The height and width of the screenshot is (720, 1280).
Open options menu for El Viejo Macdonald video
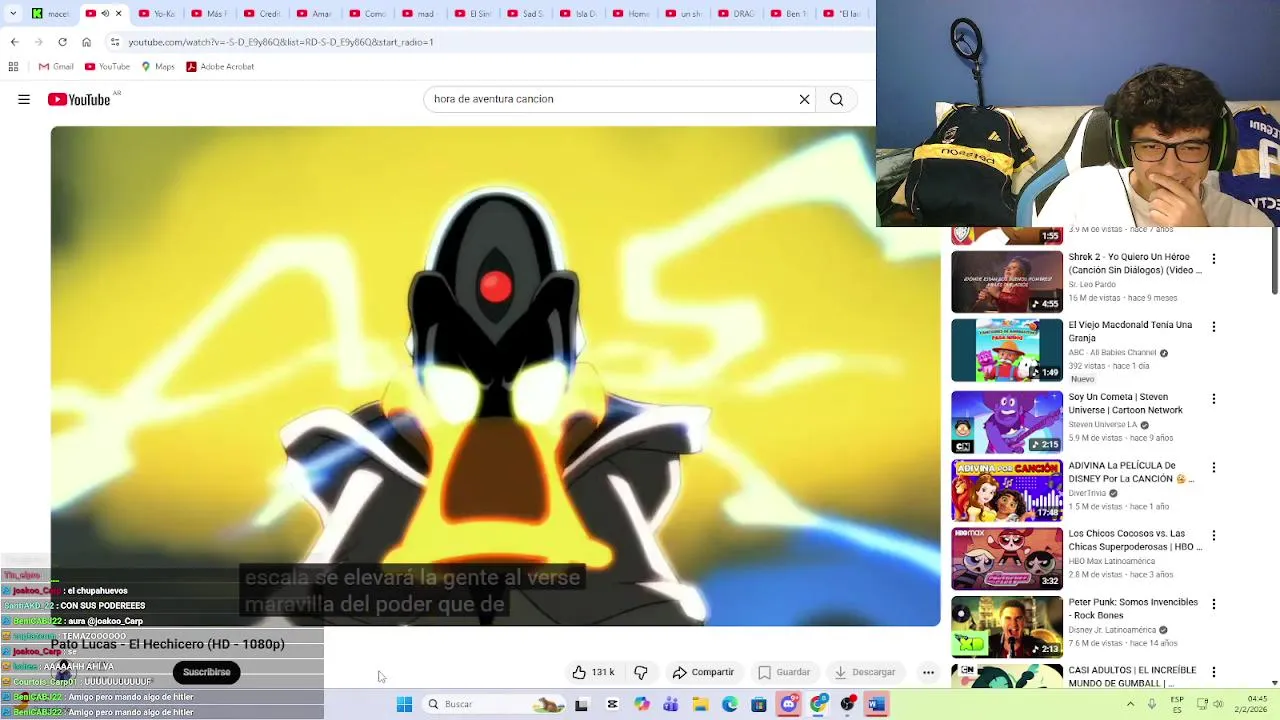pyautogui.click(x=1214, y=327)
